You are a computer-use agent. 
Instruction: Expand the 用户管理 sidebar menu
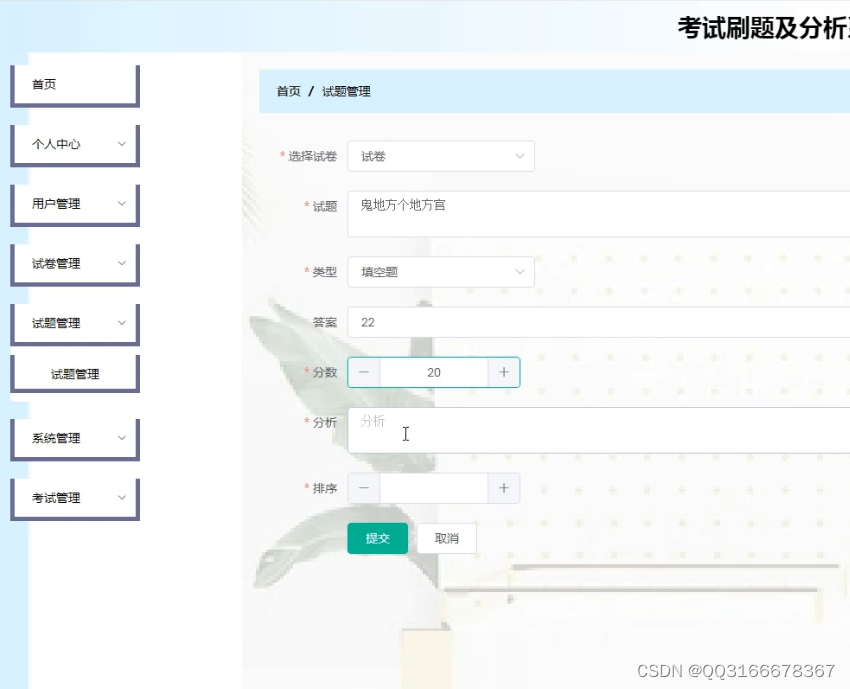click(74, 204)
